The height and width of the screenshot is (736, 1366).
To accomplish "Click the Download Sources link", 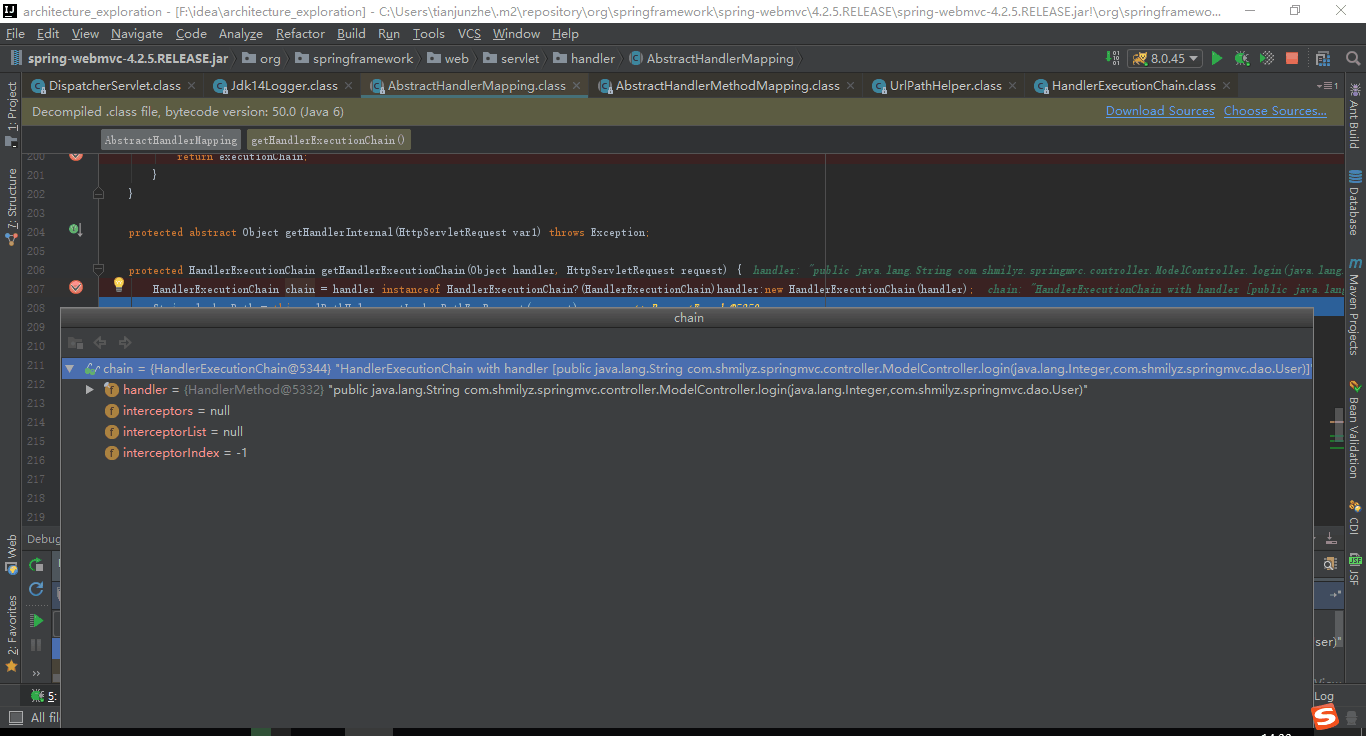I will [1159, 111].
